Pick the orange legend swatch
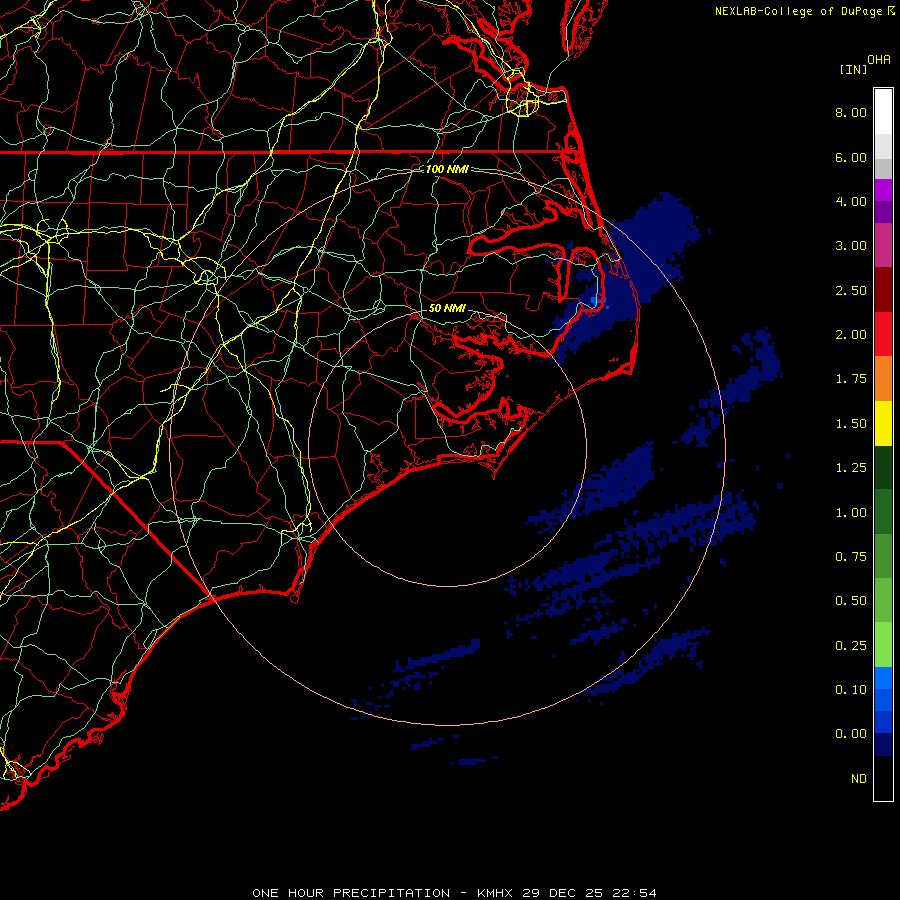The width and height of the screenshot is (900, 900). [x=883, y=379]
